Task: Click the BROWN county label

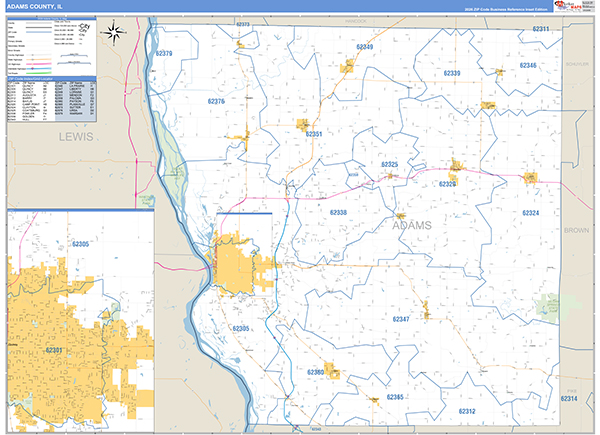Action: [576, 230]
